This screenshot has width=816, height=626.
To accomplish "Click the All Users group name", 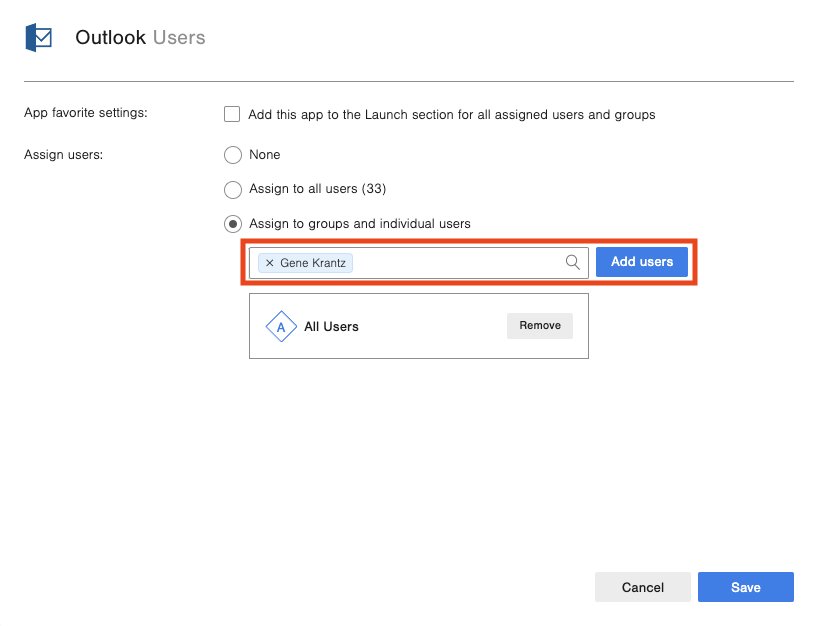I will pos(331,327).
